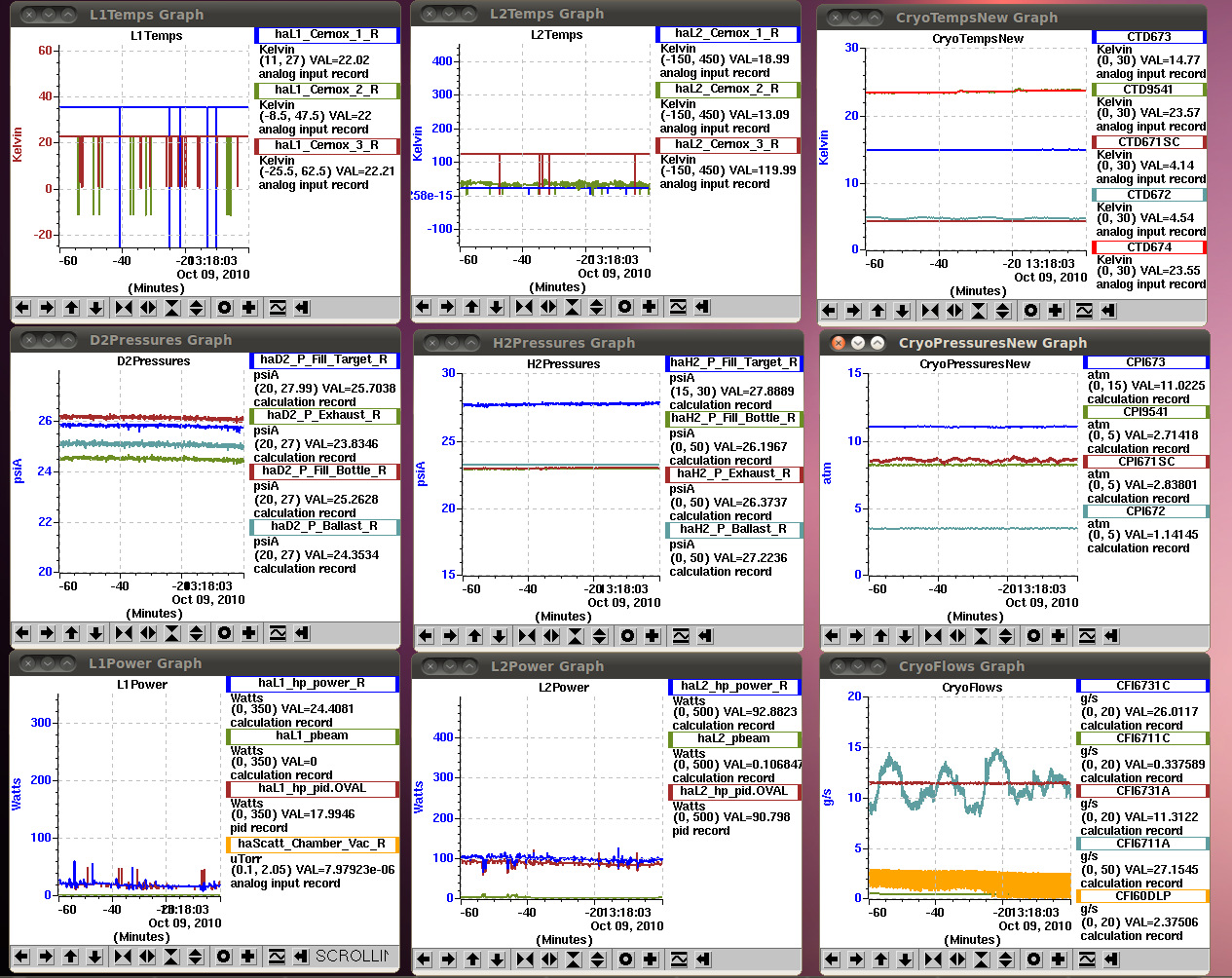Viewport: 1232px width, 978px height.
Task: Select the haD2_P_Ballast_R legend label
Action: [324, 526]
